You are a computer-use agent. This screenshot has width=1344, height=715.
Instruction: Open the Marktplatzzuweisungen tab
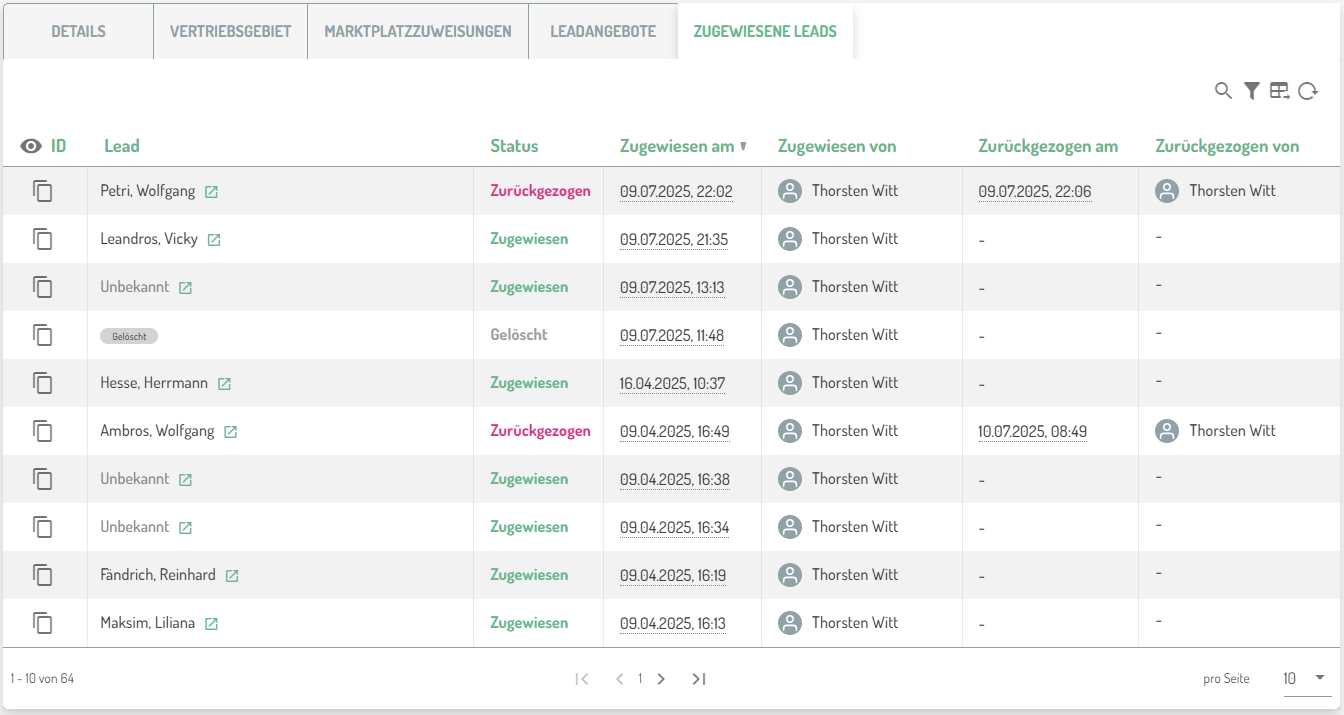418,31
